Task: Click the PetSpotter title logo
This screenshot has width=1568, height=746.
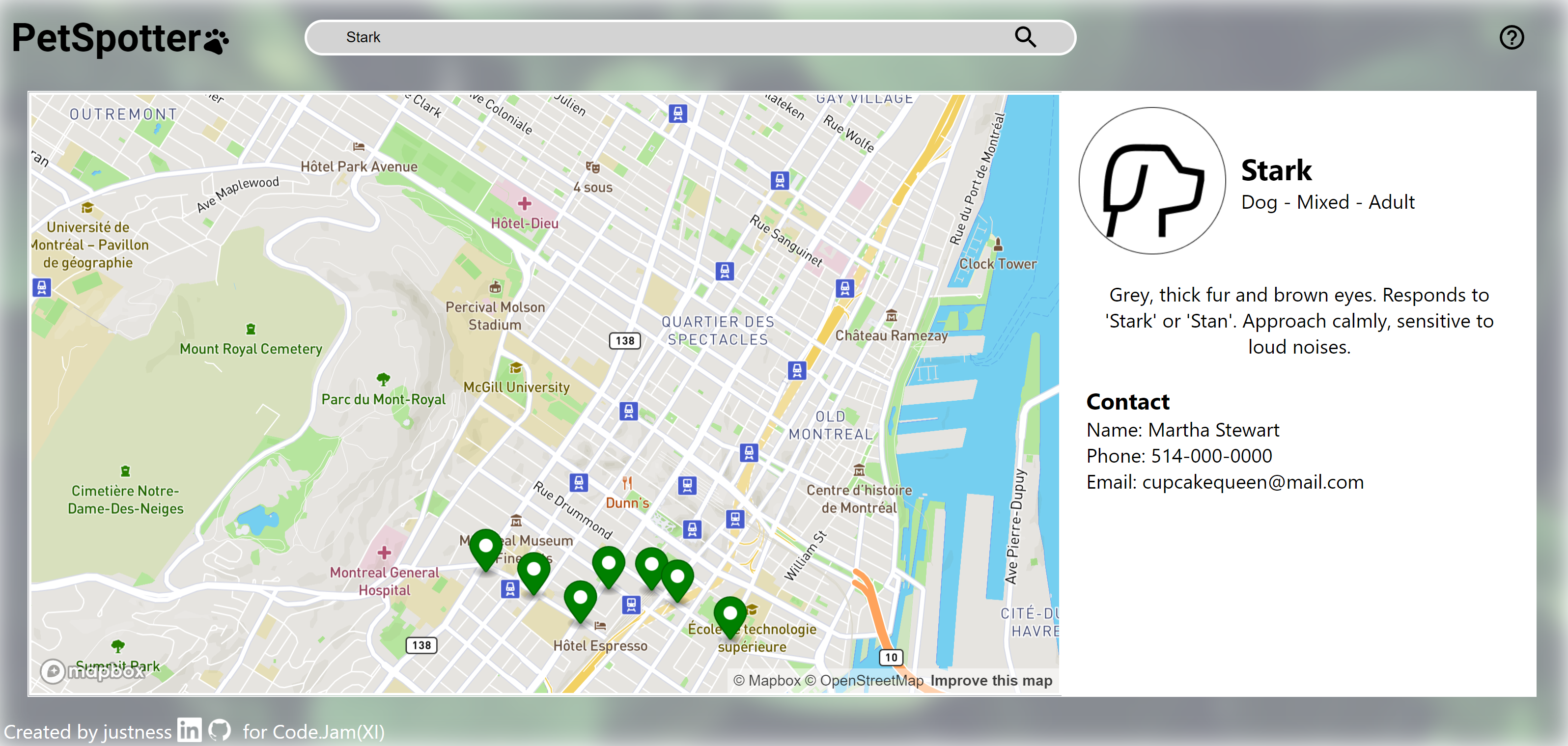Action: (x=107, y=38)
